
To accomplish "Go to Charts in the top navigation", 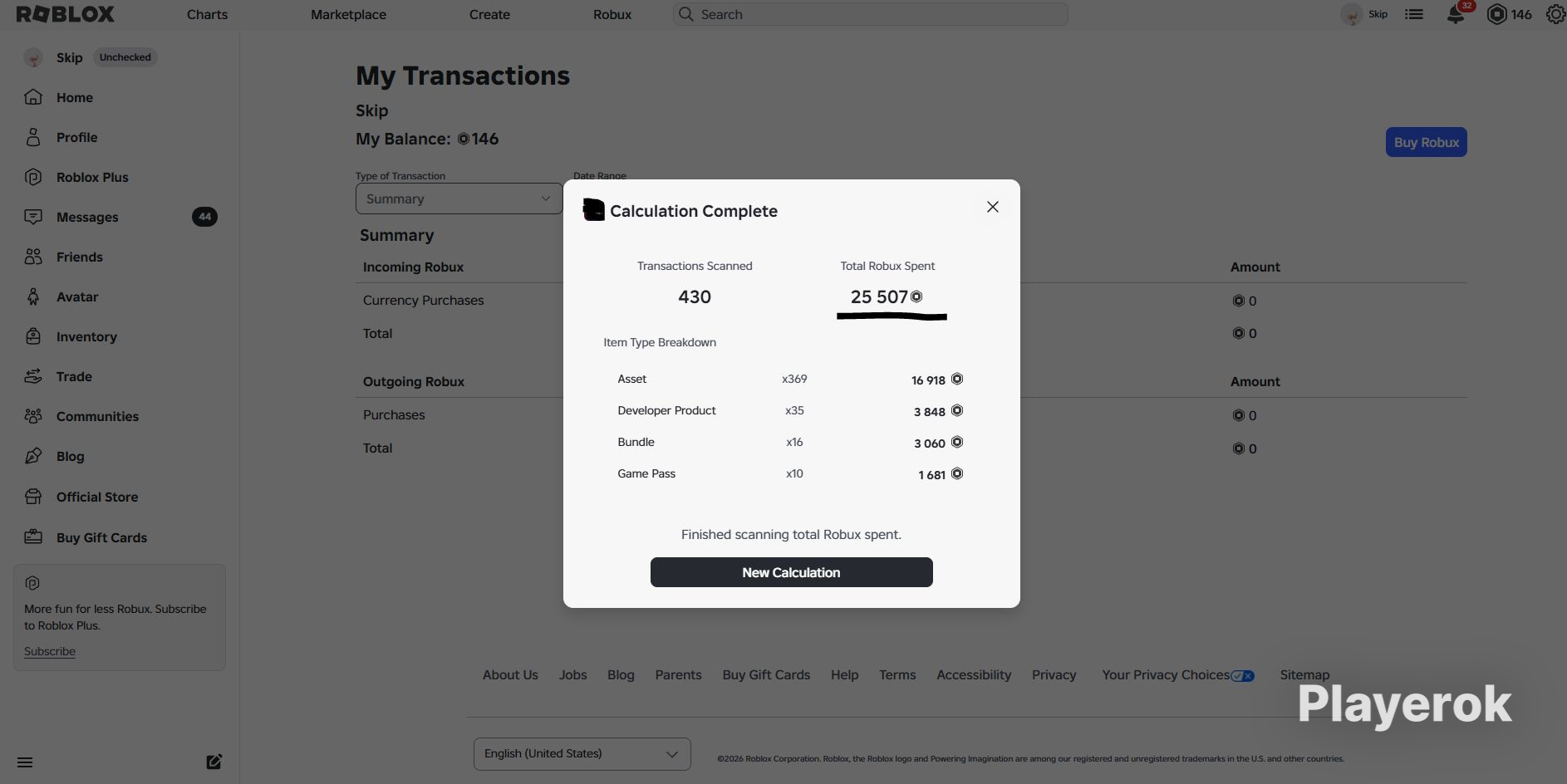I will [x=207, y=14].
